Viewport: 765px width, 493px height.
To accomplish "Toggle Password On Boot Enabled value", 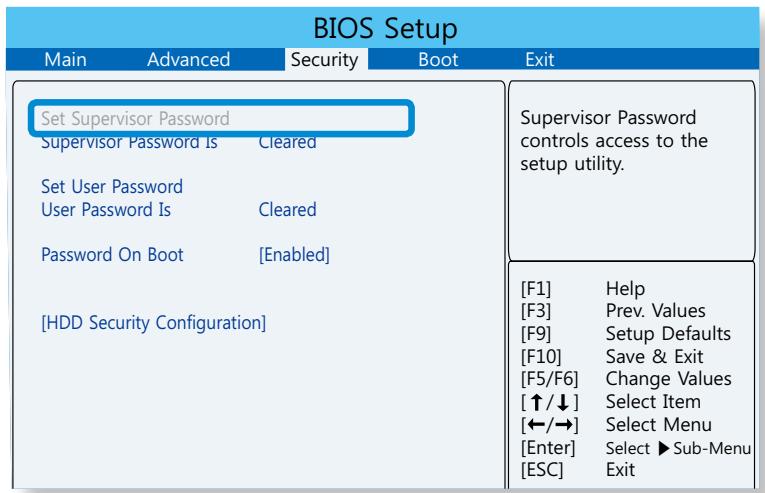I will click(294, 255).
